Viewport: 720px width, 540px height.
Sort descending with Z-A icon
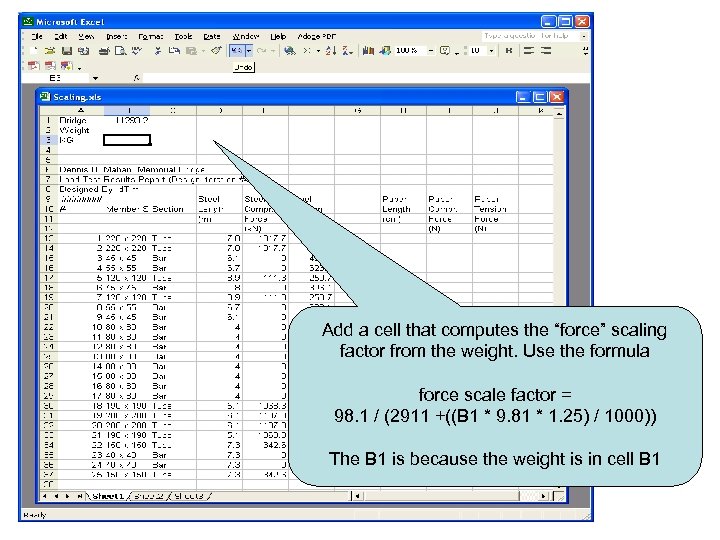(x=348, y=51)
